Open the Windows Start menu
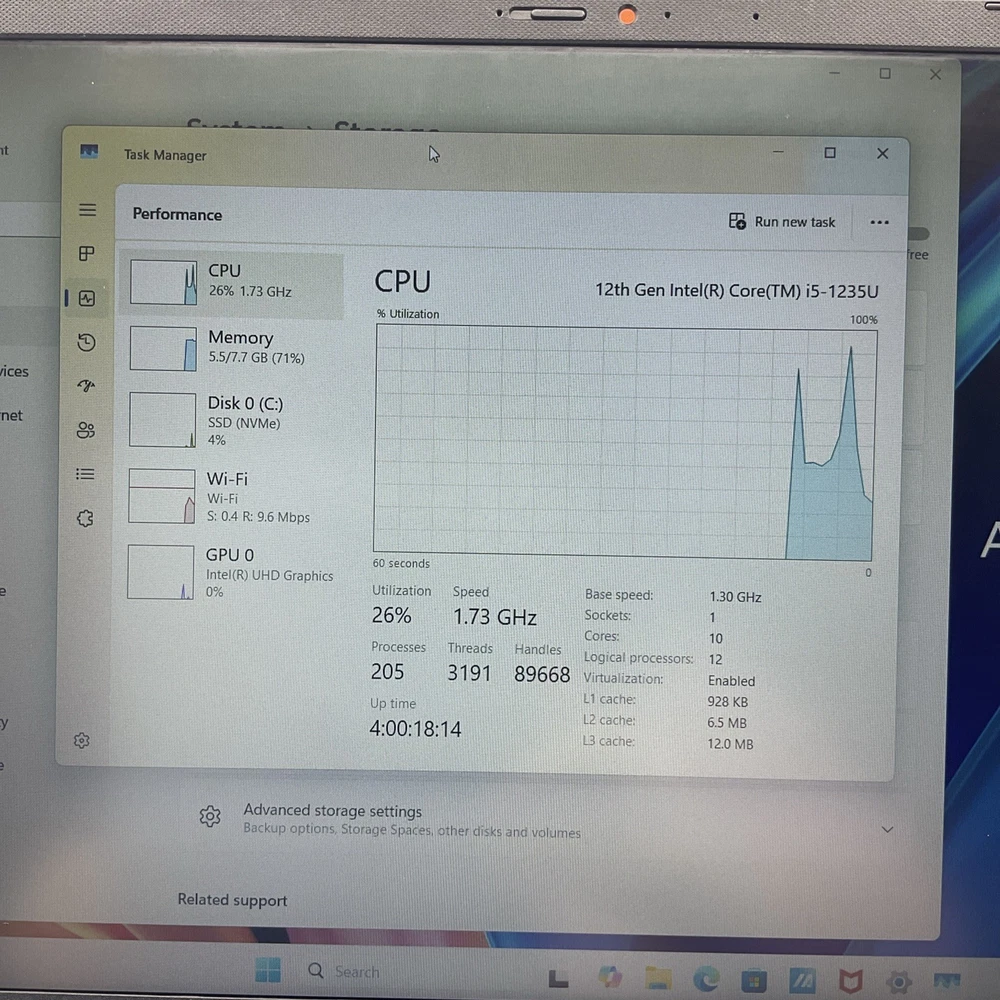Screen dimensions: 1000x1000 tap(267, 970)
